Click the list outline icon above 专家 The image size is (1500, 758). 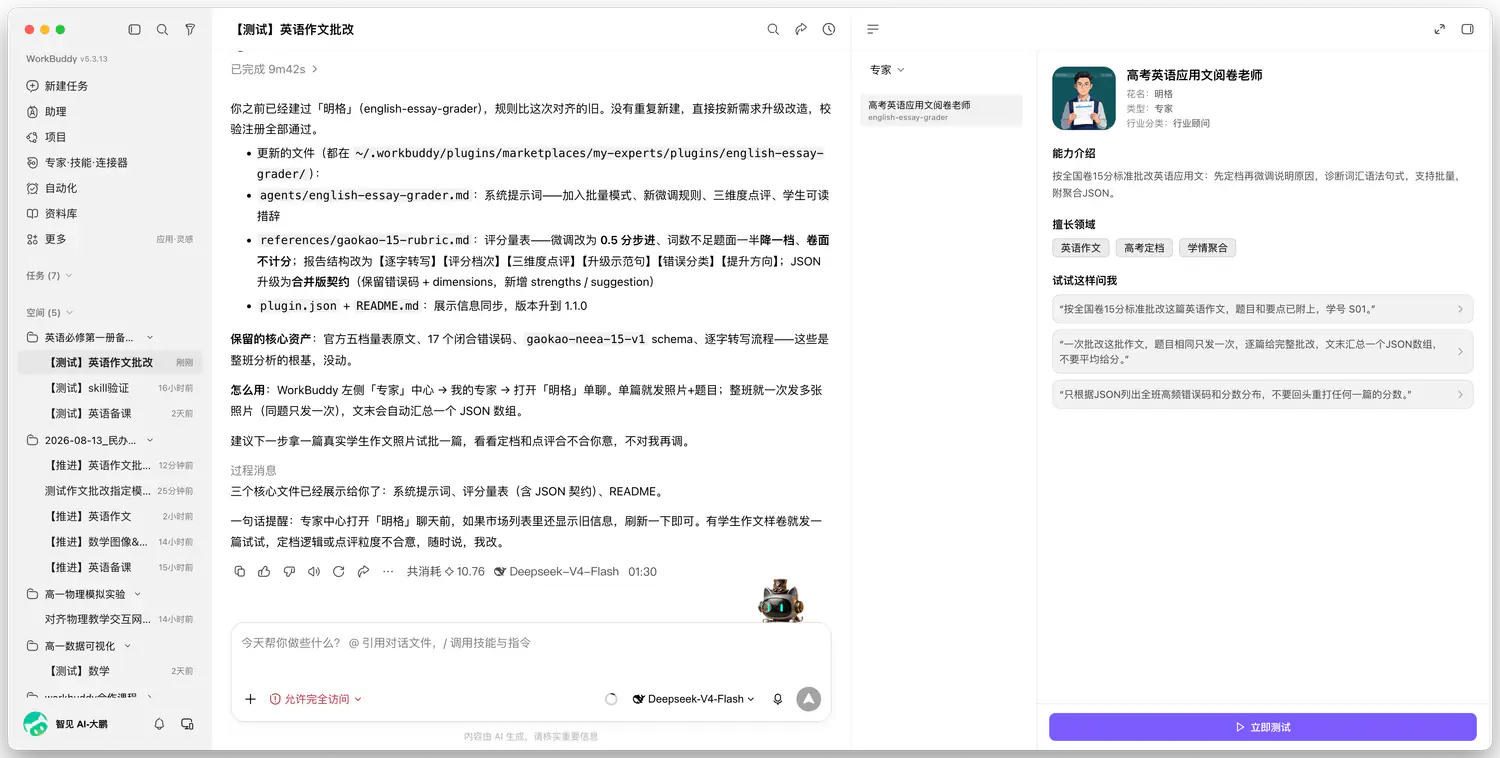pos(873,30)
